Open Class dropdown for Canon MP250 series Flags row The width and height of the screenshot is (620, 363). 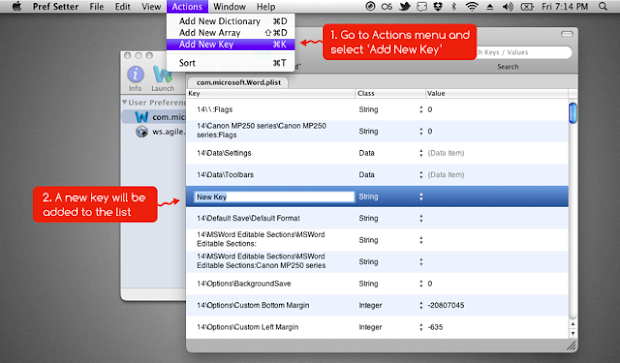(x=421, y=131)
